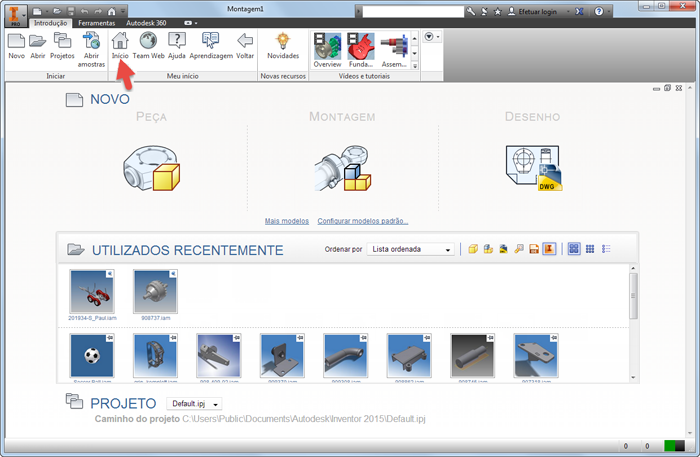Click Efetuar login sign-in button
700x457 pixels.
[533, 12]
